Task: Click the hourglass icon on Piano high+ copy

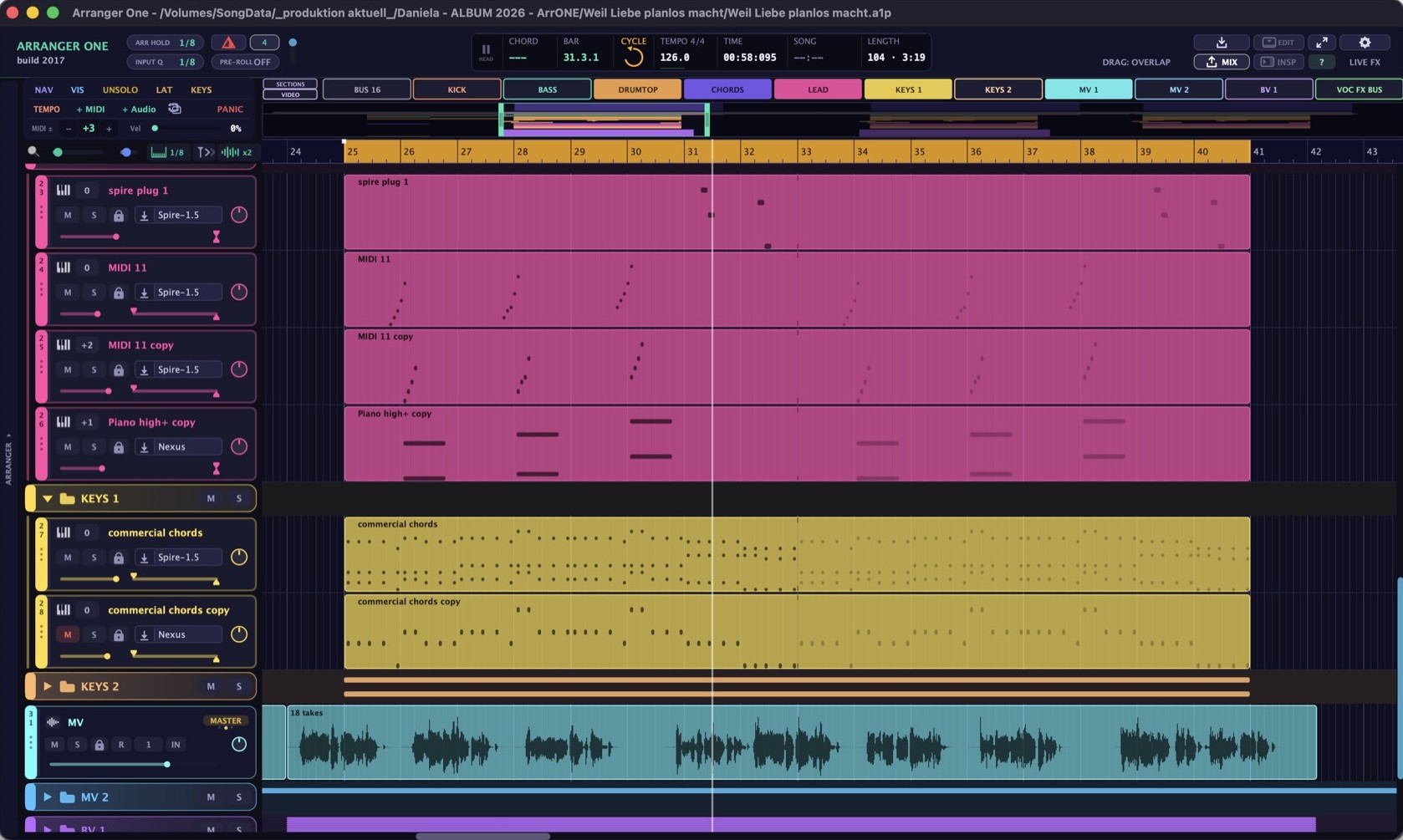Action: [x=216, y=469]
